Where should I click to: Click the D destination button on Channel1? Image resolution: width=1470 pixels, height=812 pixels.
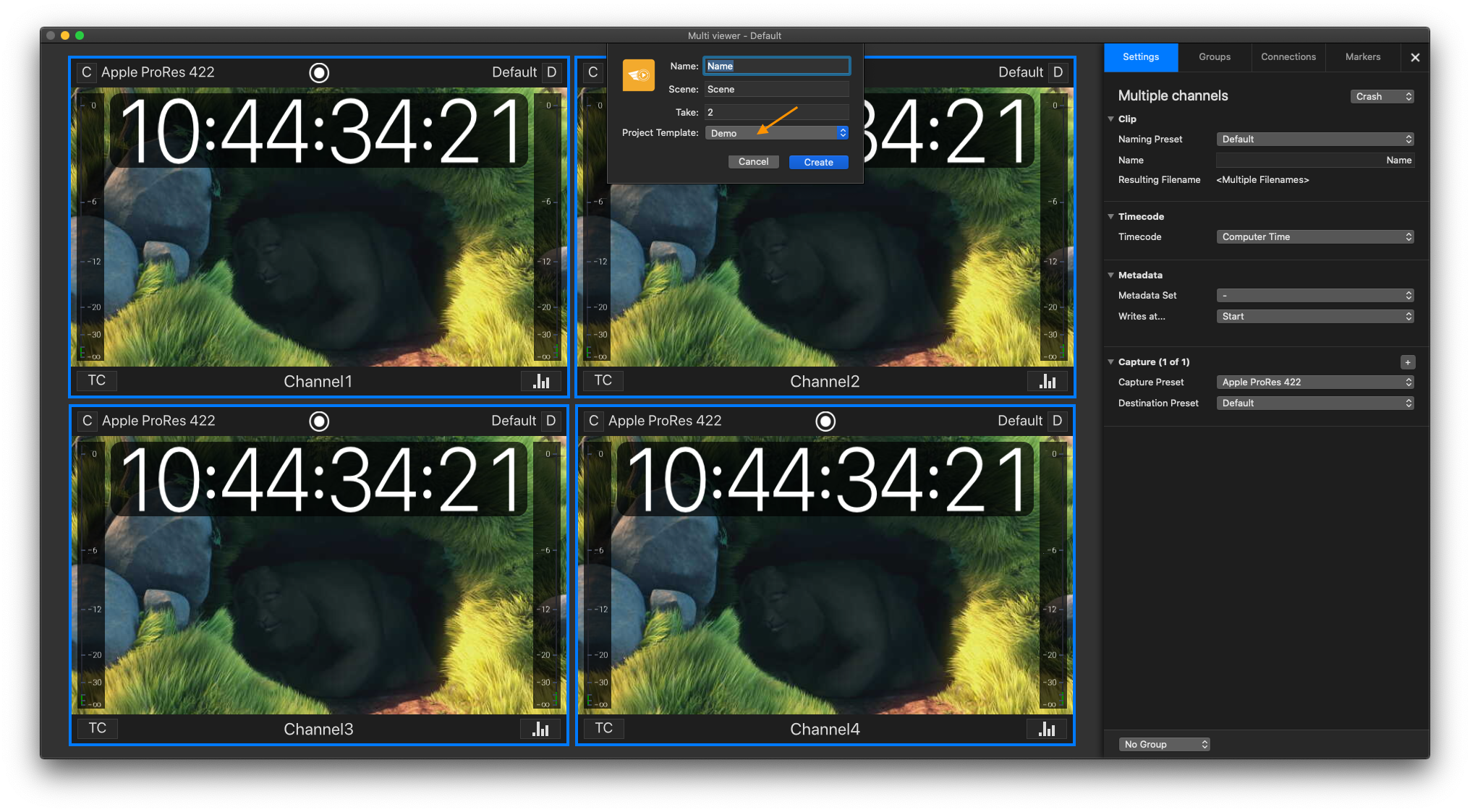click(551, 72)
